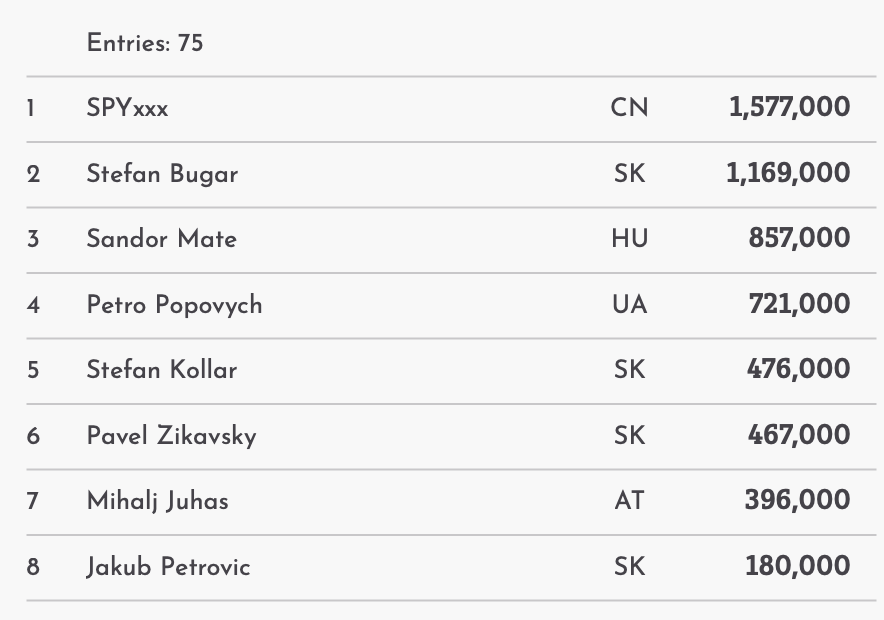Click Jakub Petrovic's name
Viewport: 884px width, 620px height.
168,567
